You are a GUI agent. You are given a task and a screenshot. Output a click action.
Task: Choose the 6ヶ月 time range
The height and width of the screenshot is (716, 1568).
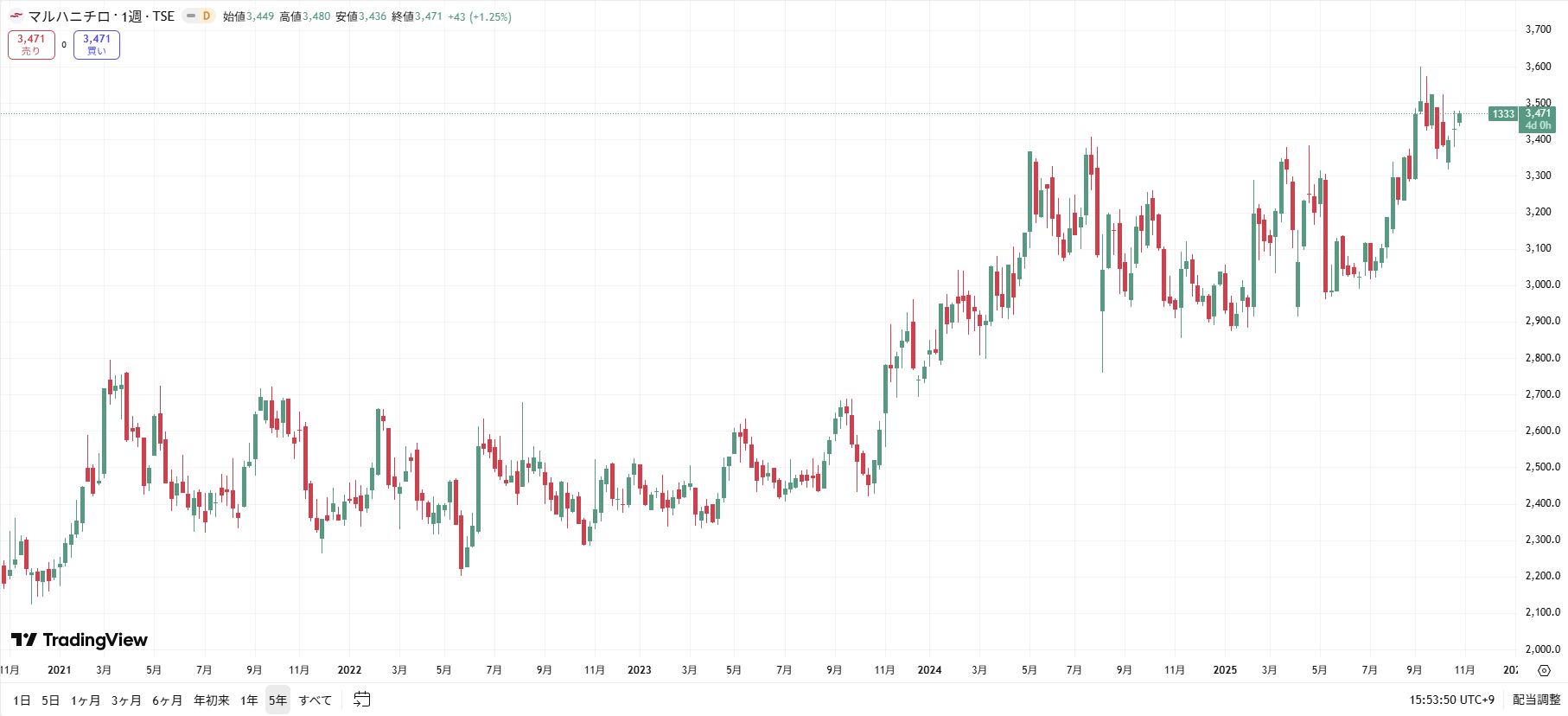tap(167, 700)
